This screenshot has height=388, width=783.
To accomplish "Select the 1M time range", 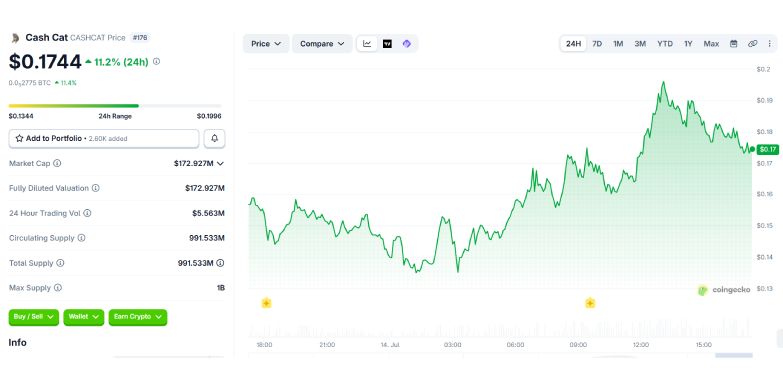I will [618, 44].
